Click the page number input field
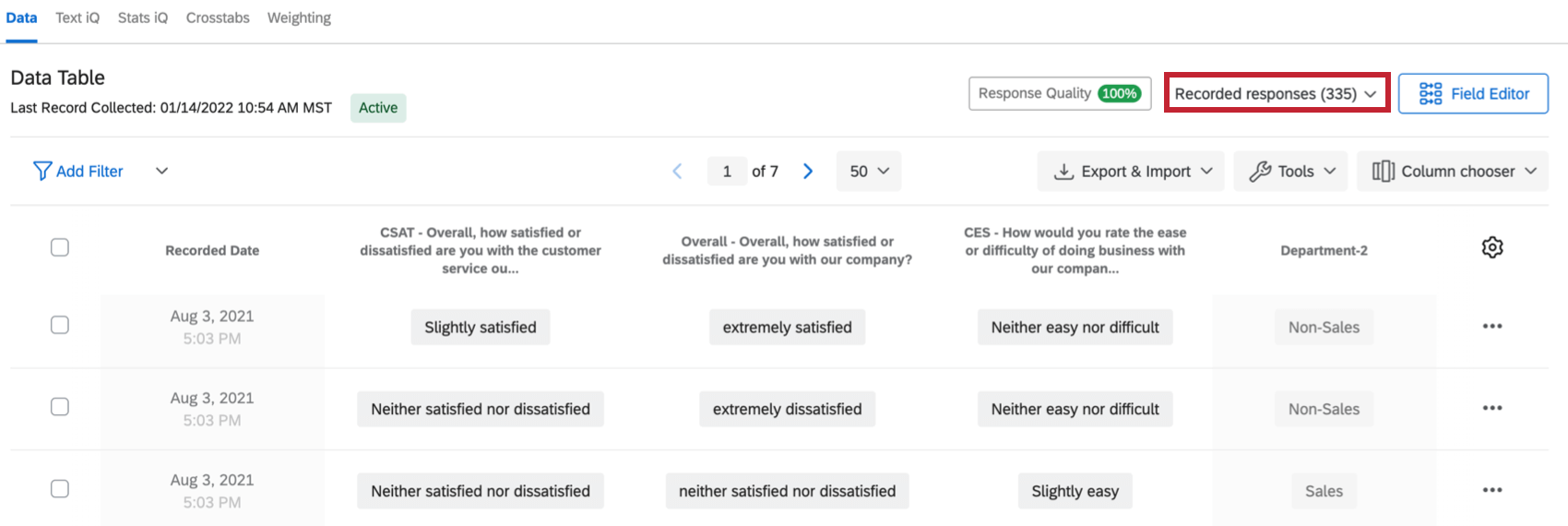The width and height of the screenshot is (1568, 526). [x=727, y=172]
